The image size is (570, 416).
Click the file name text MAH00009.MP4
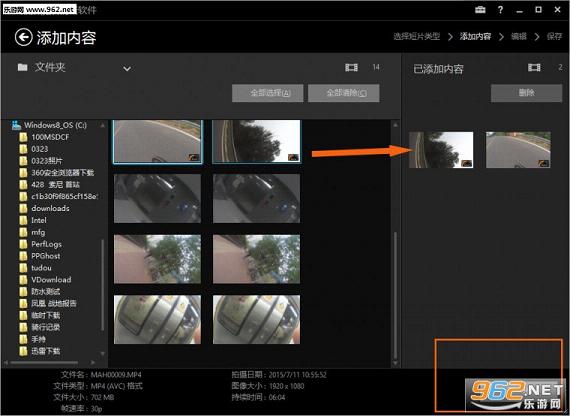(x=116, y=375)
